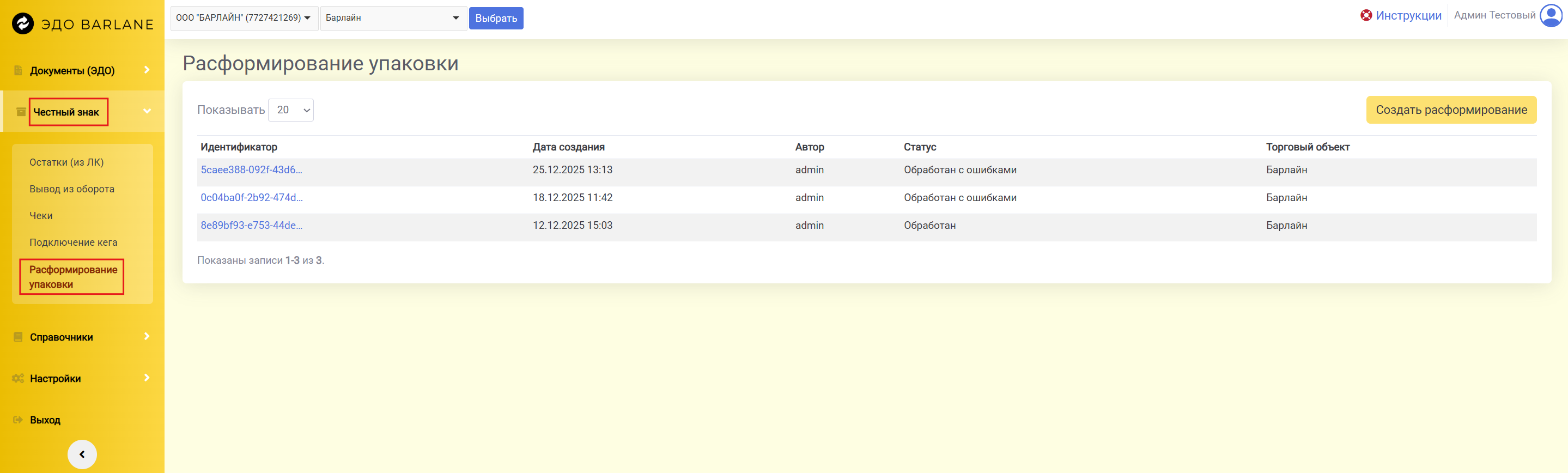Collapse the Честный знак menu chevron
This screenshot has height=473, width=1568.
147,111
